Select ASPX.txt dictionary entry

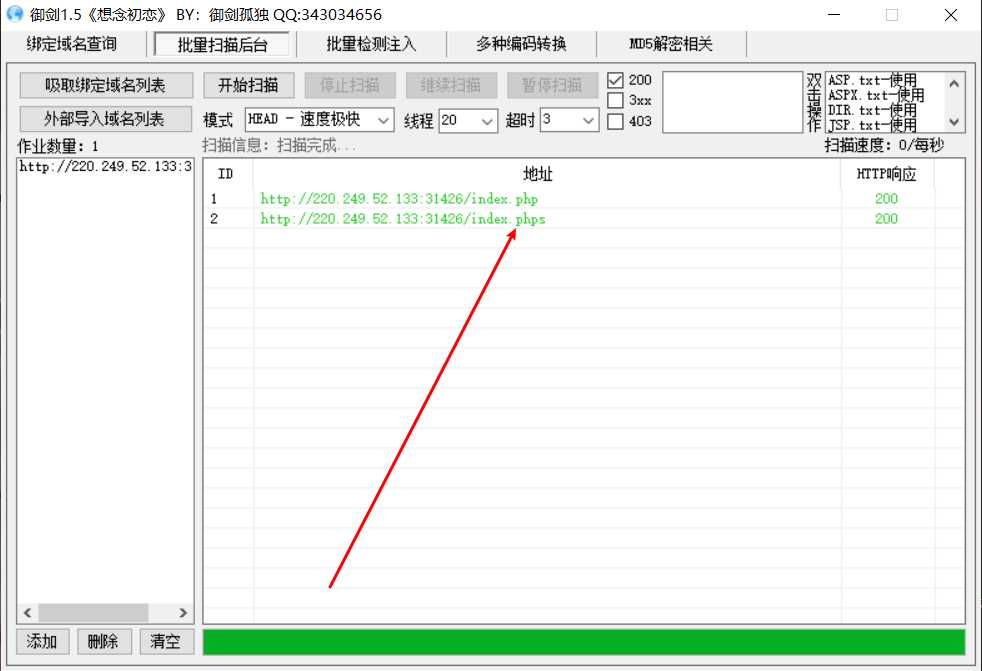(876, 95)
